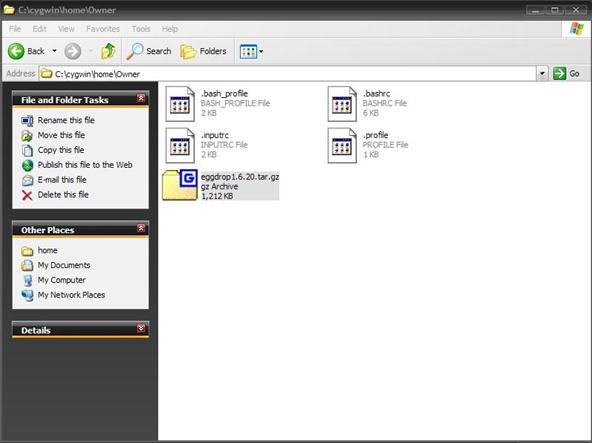
Task: Click Delete this file red X
Action: click(x=27, y=195)
